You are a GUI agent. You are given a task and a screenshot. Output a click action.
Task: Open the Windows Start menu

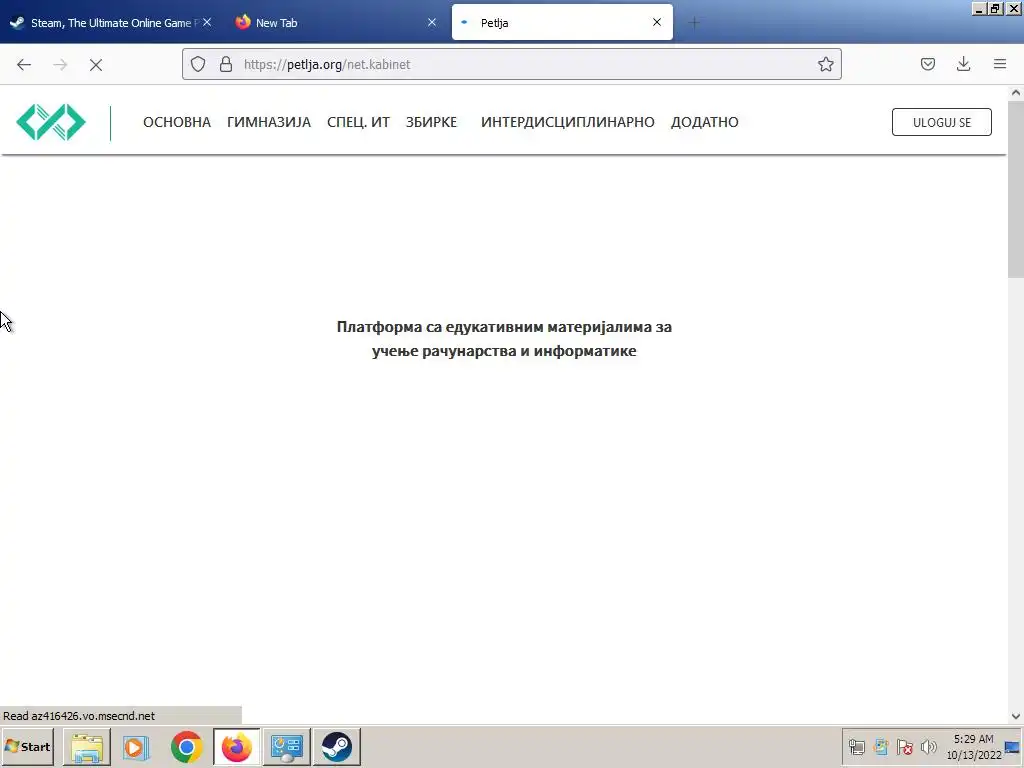(x=27, y=746)
